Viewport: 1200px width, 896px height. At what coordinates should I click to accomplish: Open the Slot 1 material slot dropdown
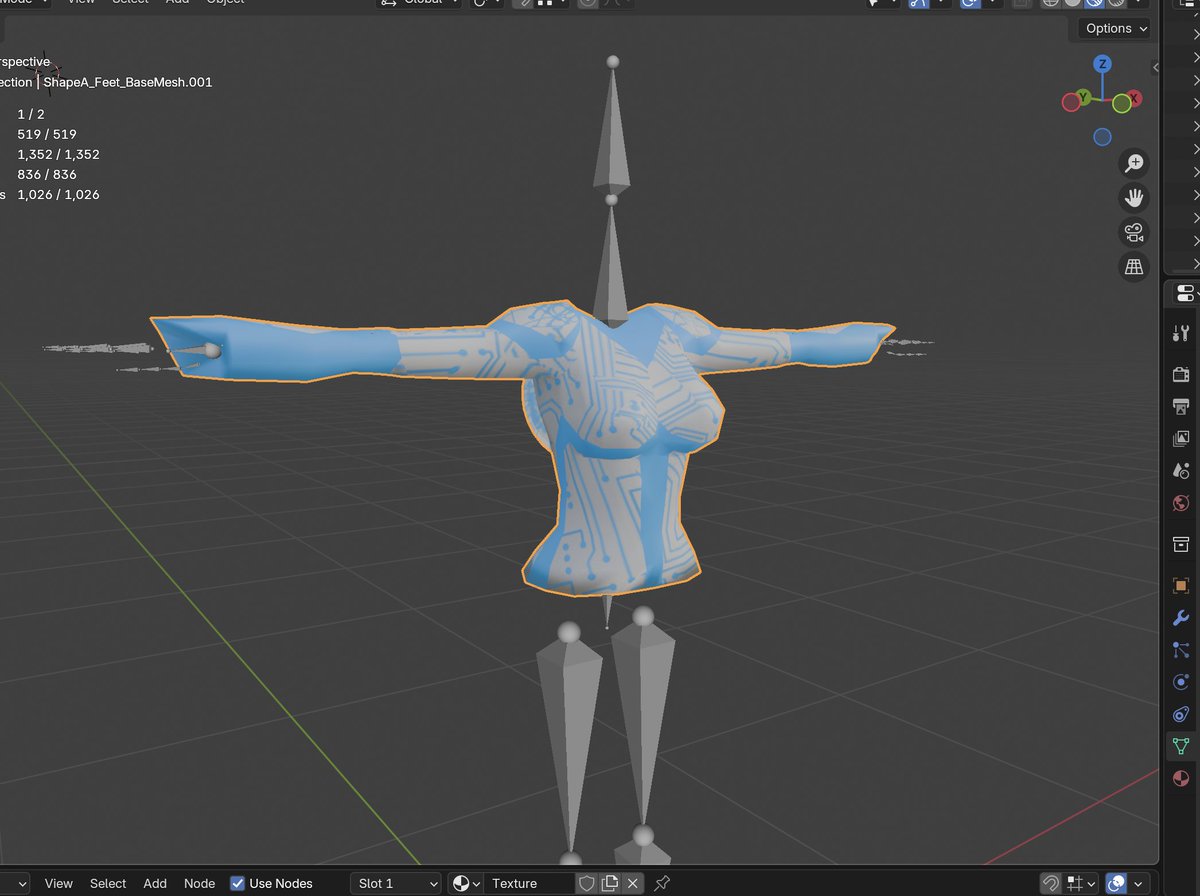coord(396,883)
